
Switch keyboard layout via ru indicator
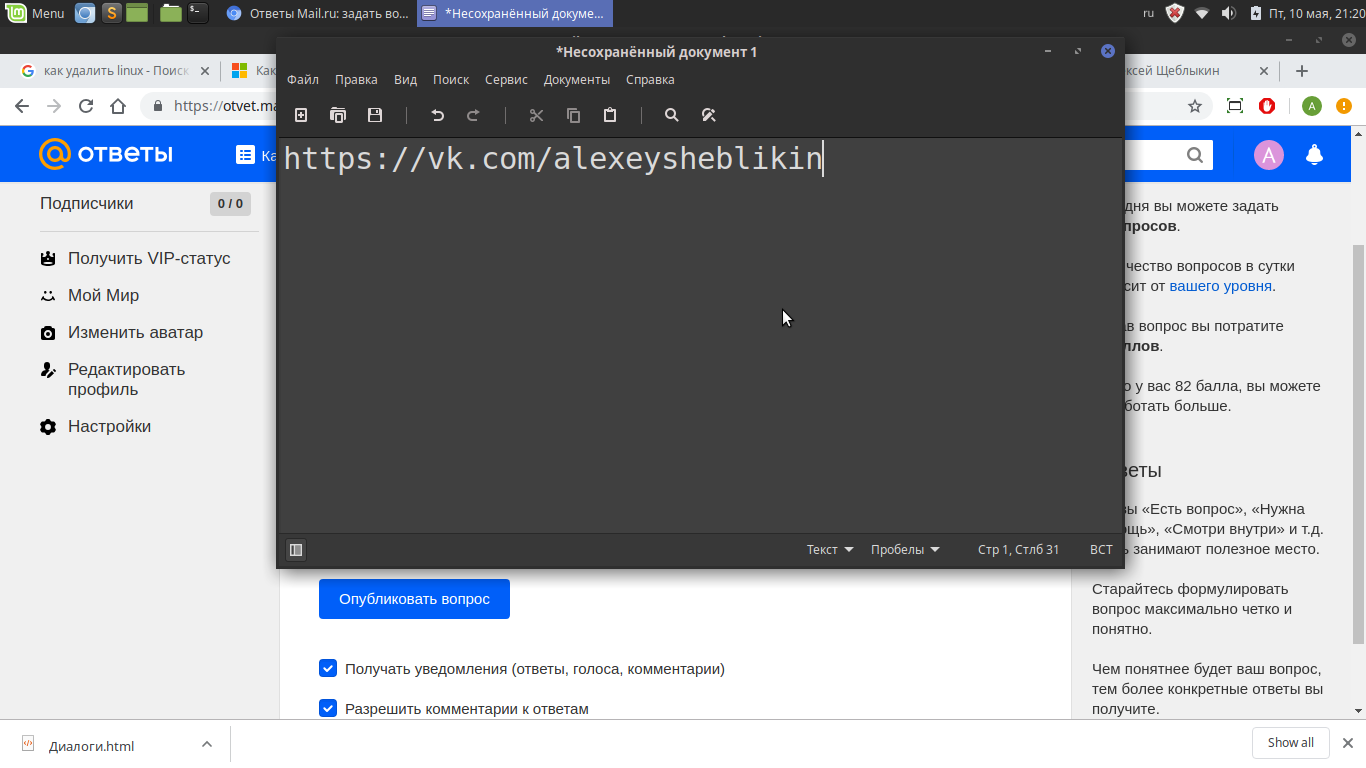click(1148, 13)
